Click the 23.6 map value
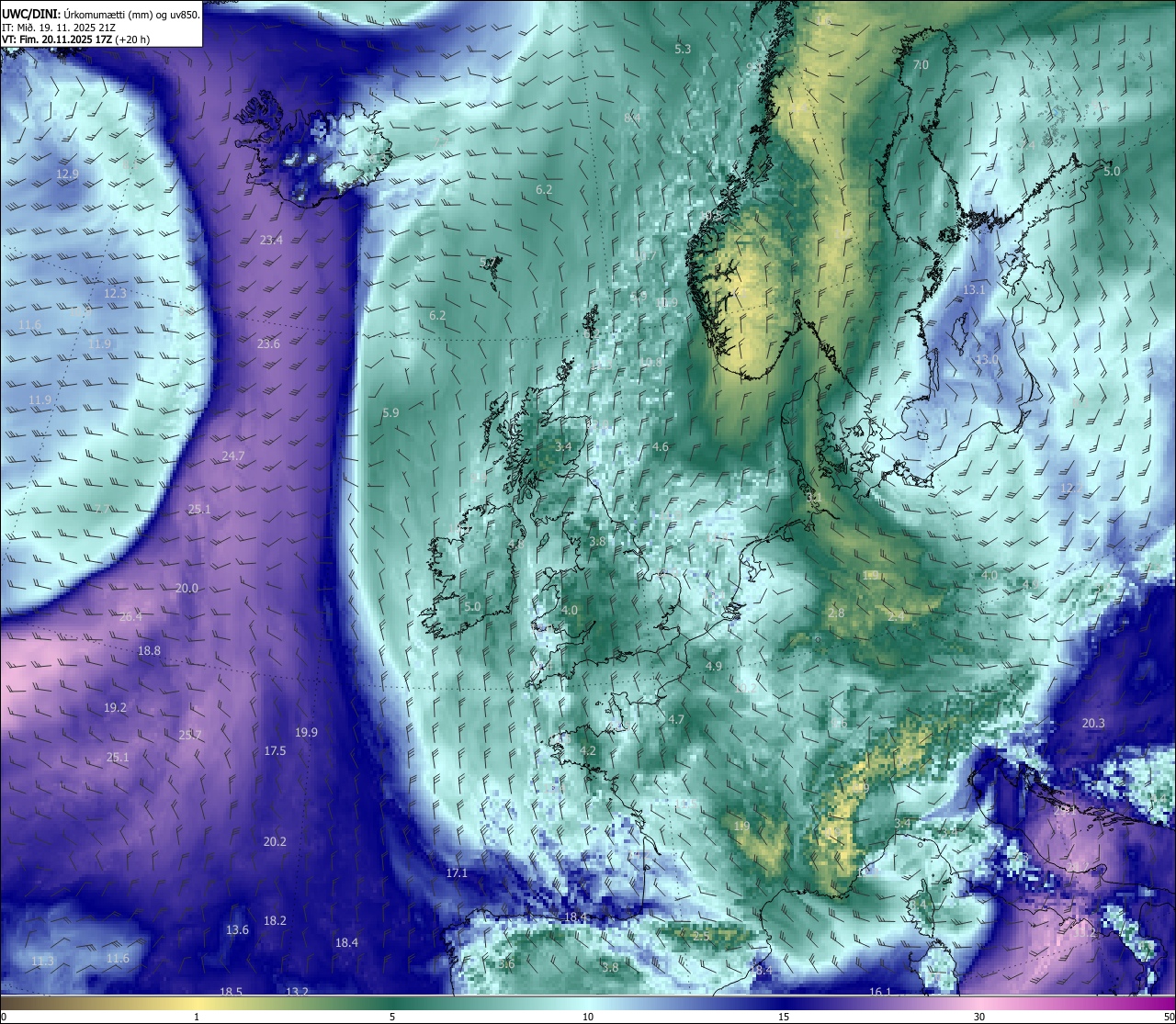The image size is (1176, 1024). [268, 343]
